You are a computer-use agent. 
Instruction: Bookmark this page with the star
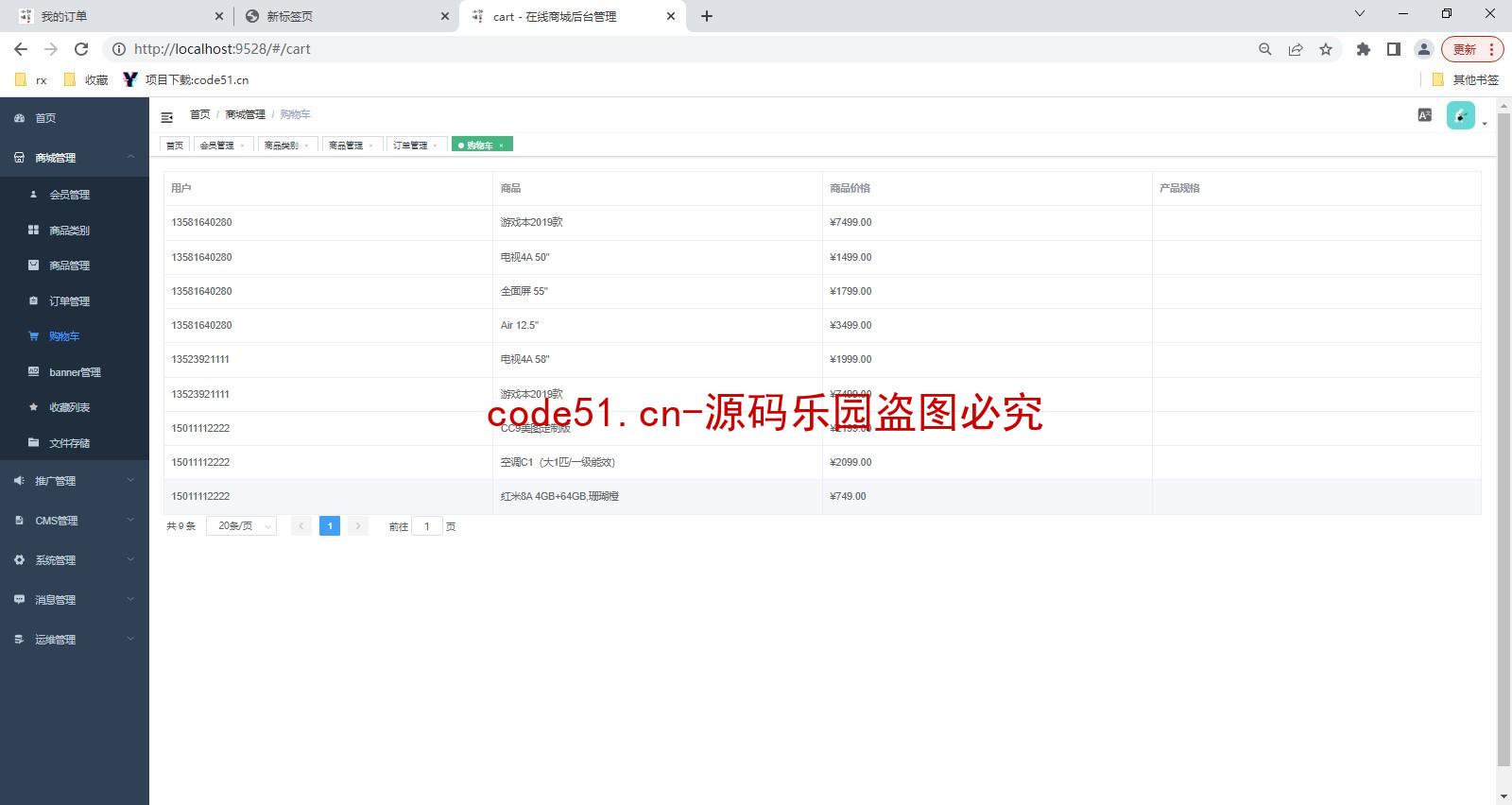pos(1326,49)
